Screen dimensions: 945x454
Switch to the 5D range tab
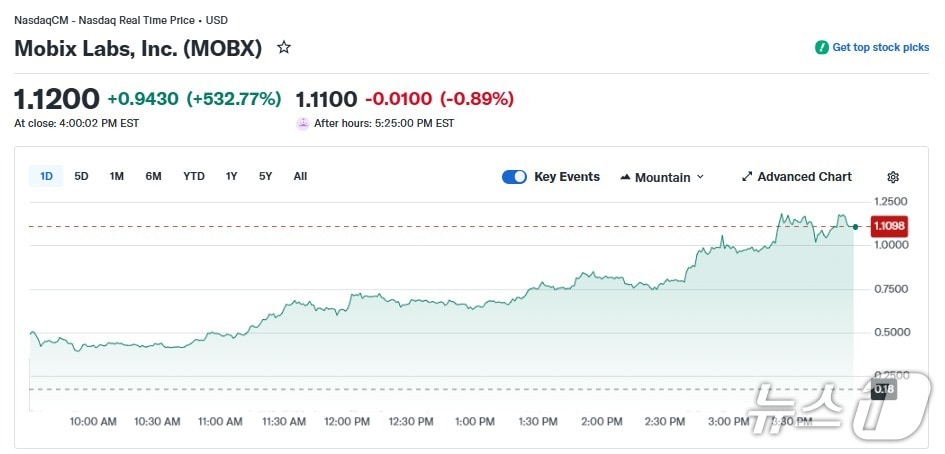[x=82, y=176]
